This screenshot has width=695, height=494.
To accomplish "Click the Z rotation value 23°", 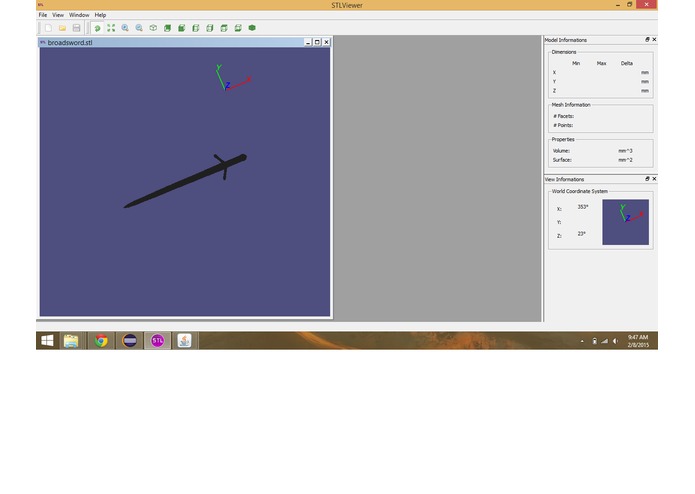I will (582, 233).
